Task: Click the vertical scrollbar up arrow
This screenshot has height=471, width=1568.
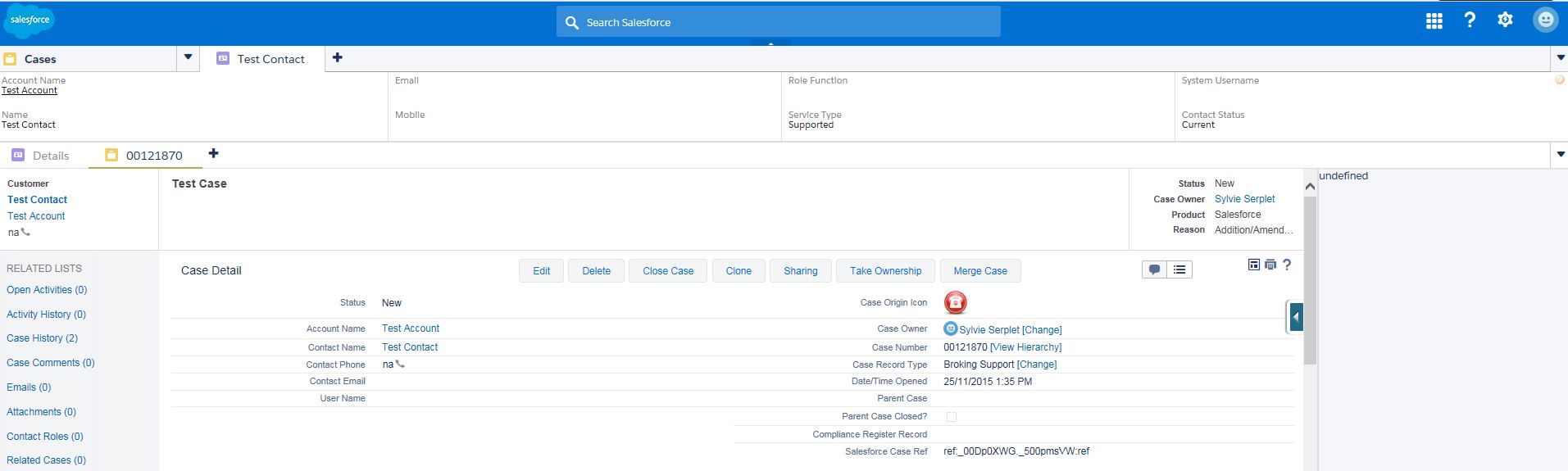Action: point(1310,187)
